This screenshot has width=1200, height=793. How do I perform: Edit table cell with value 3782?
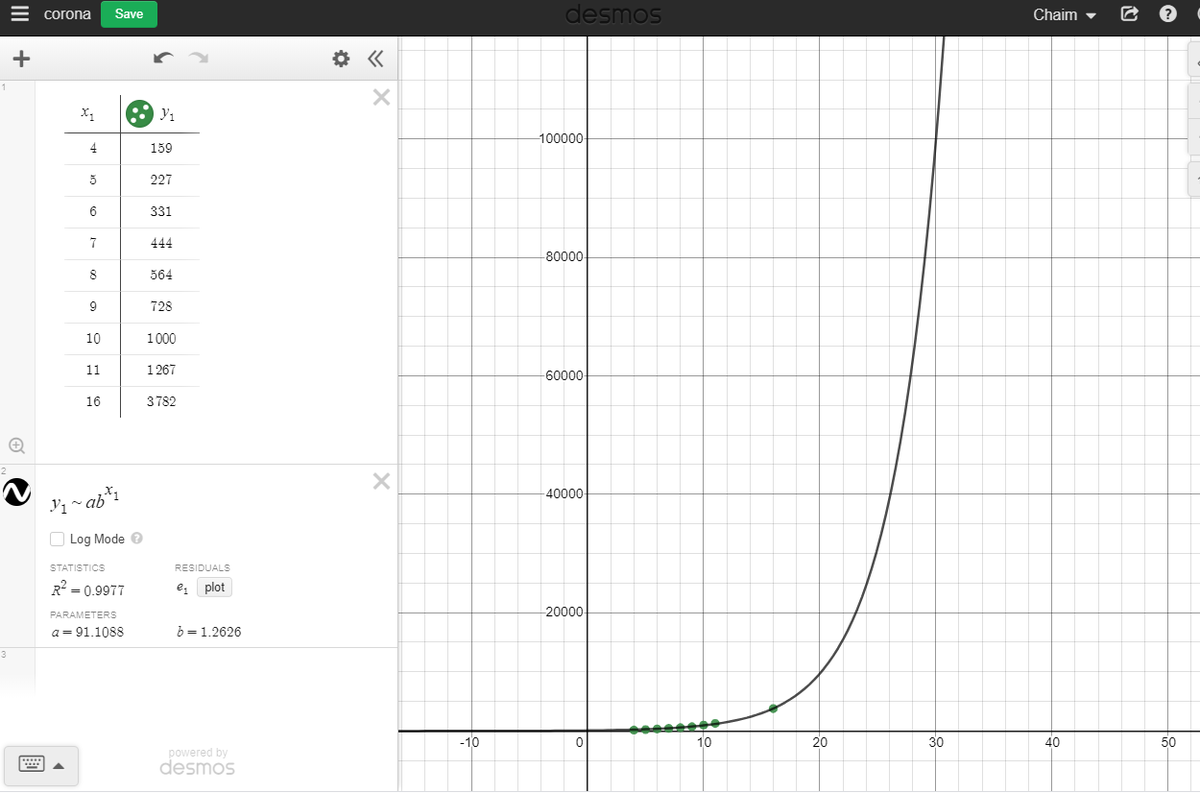click(160, 402)
